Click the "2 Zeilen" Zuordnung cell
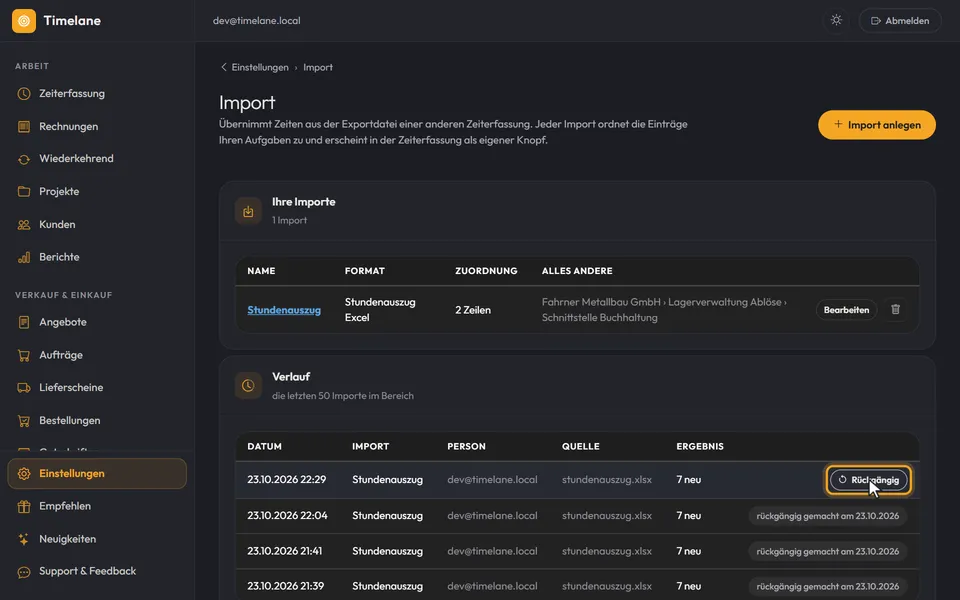 coord(473,310)
